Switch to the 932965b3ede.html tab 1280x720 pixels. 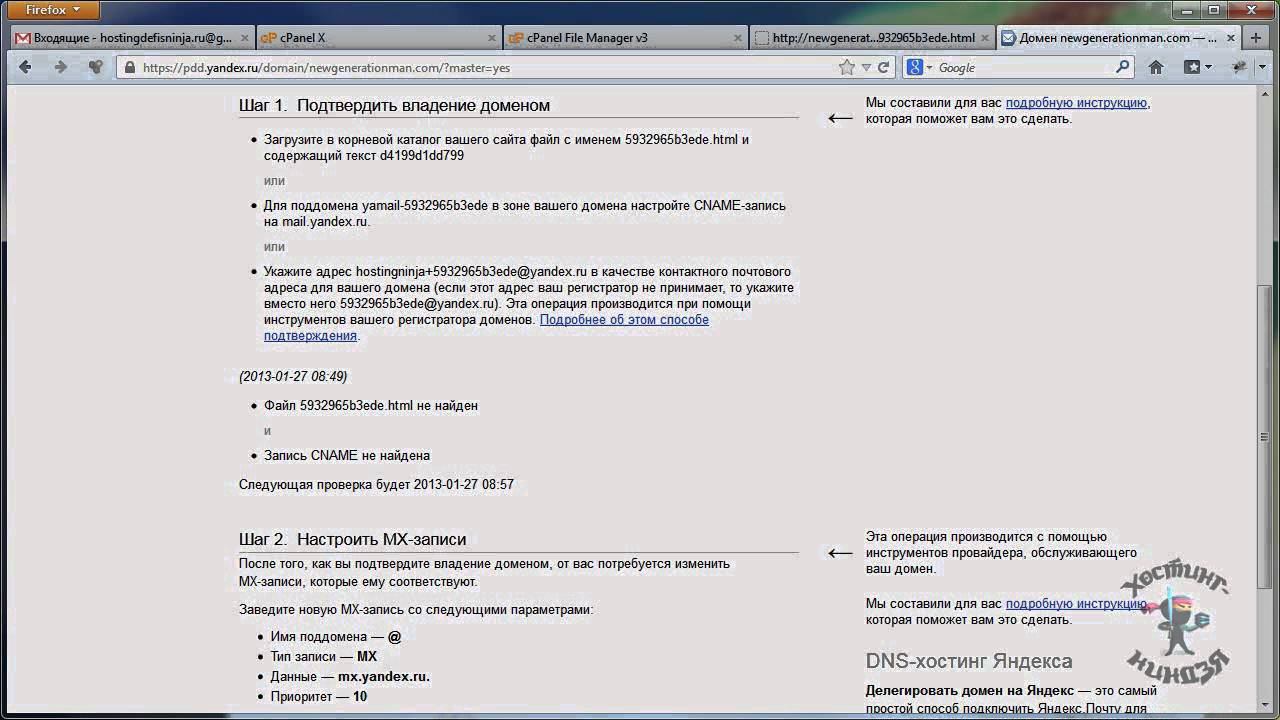click(x=873, y=38)
